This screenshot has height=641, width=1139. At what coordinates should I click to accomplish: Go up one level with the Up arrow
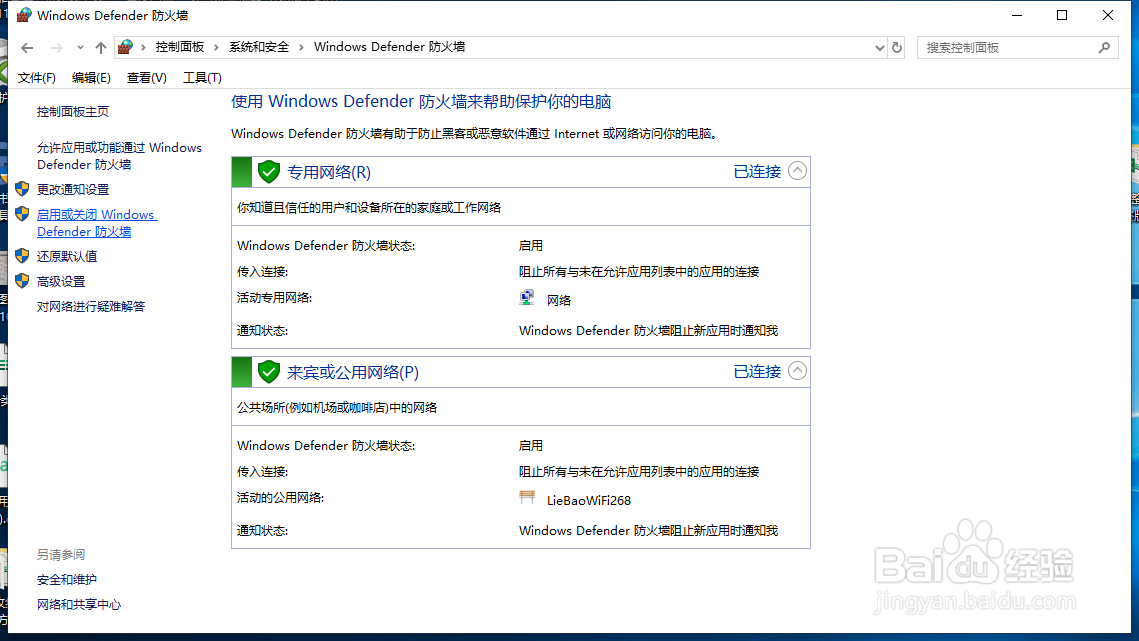coord(100,48)
